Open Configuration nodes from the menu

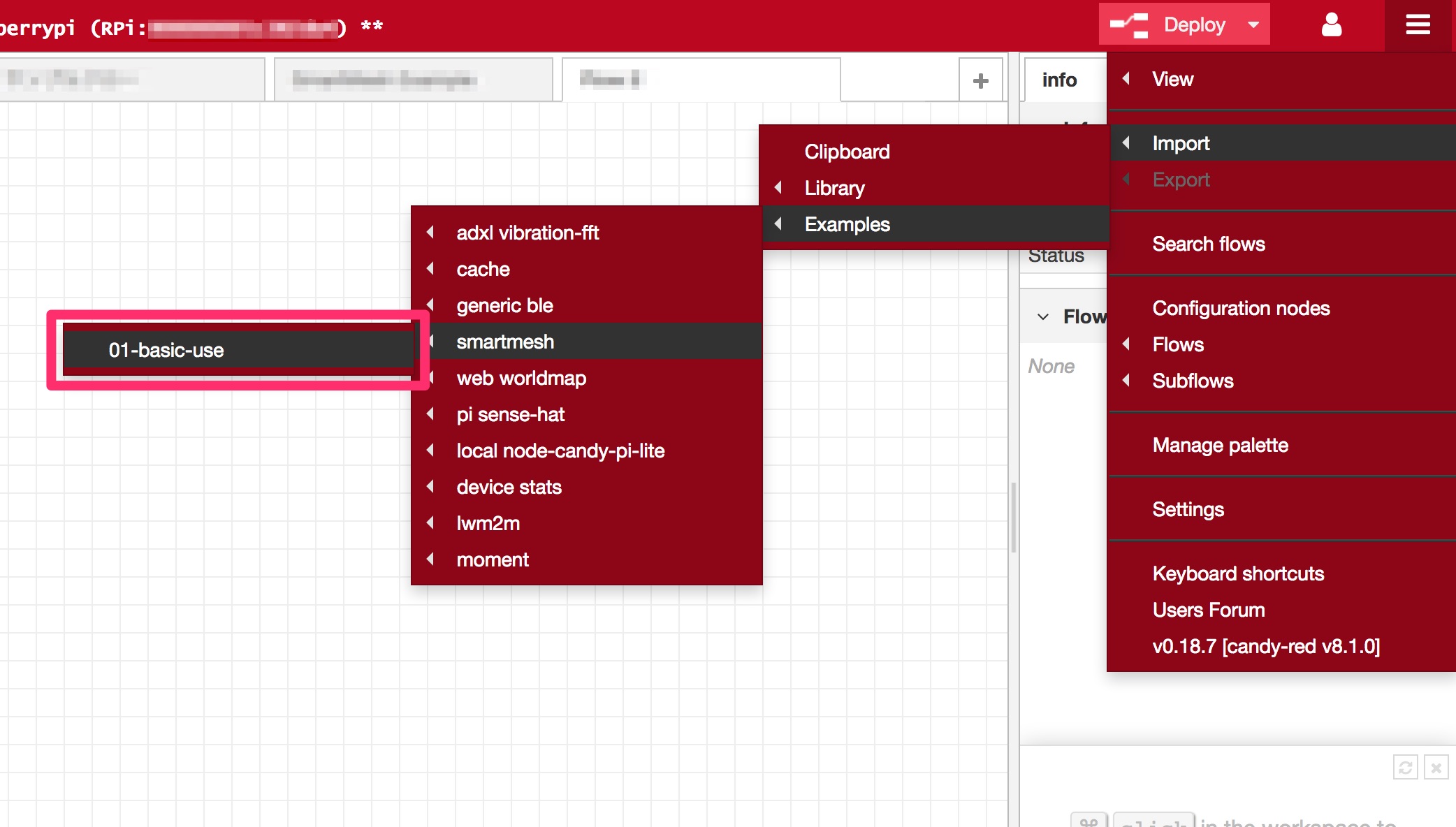[1281, 308]
